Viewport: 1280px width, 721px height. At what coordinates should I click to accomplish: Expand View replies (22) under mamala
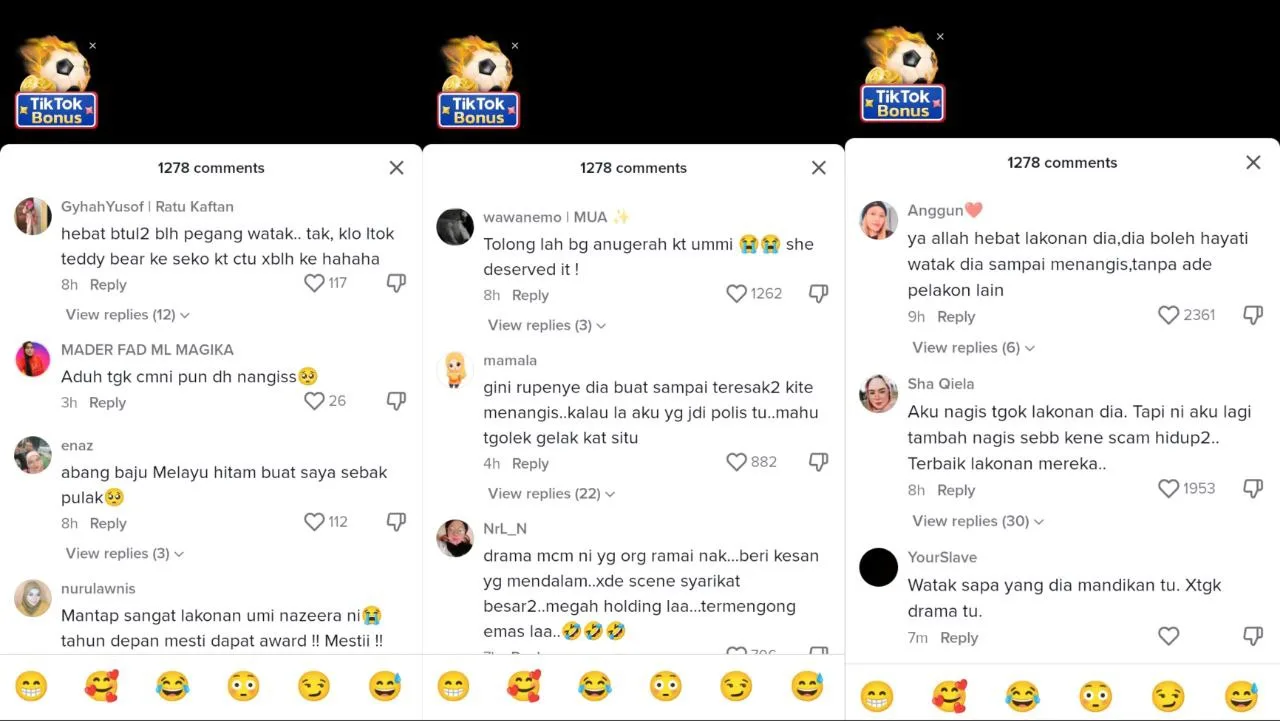(x=551, y=494)
